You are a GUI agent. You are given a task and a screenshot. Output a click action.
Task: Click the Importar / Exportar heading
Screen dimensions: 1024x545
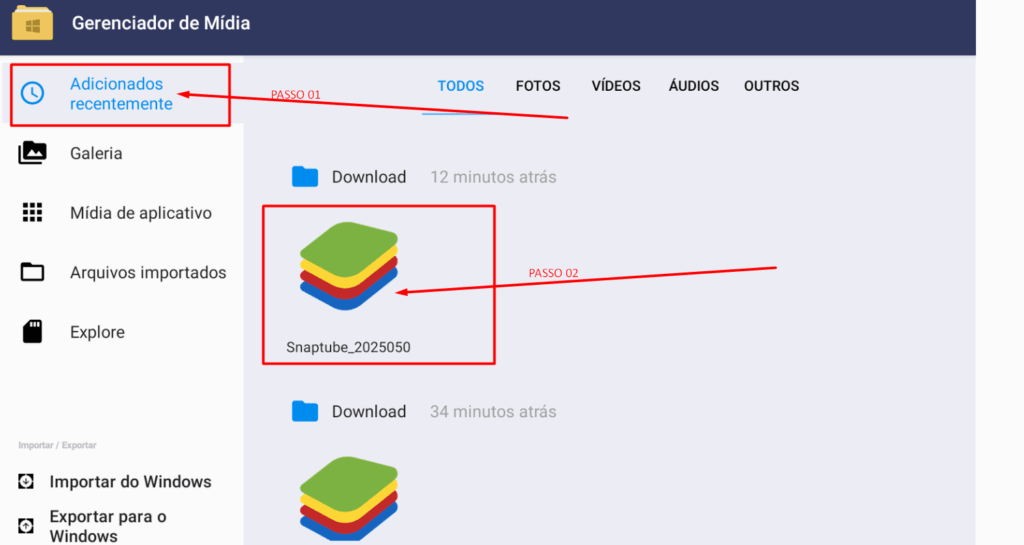click(x=57, y=445)
